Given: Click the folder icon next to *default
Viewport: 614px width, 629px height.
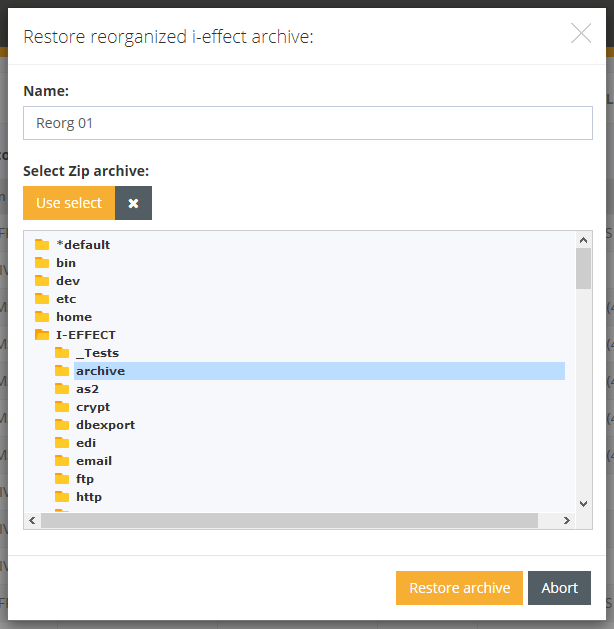Looking at the screenshot, I should (41, 245).
